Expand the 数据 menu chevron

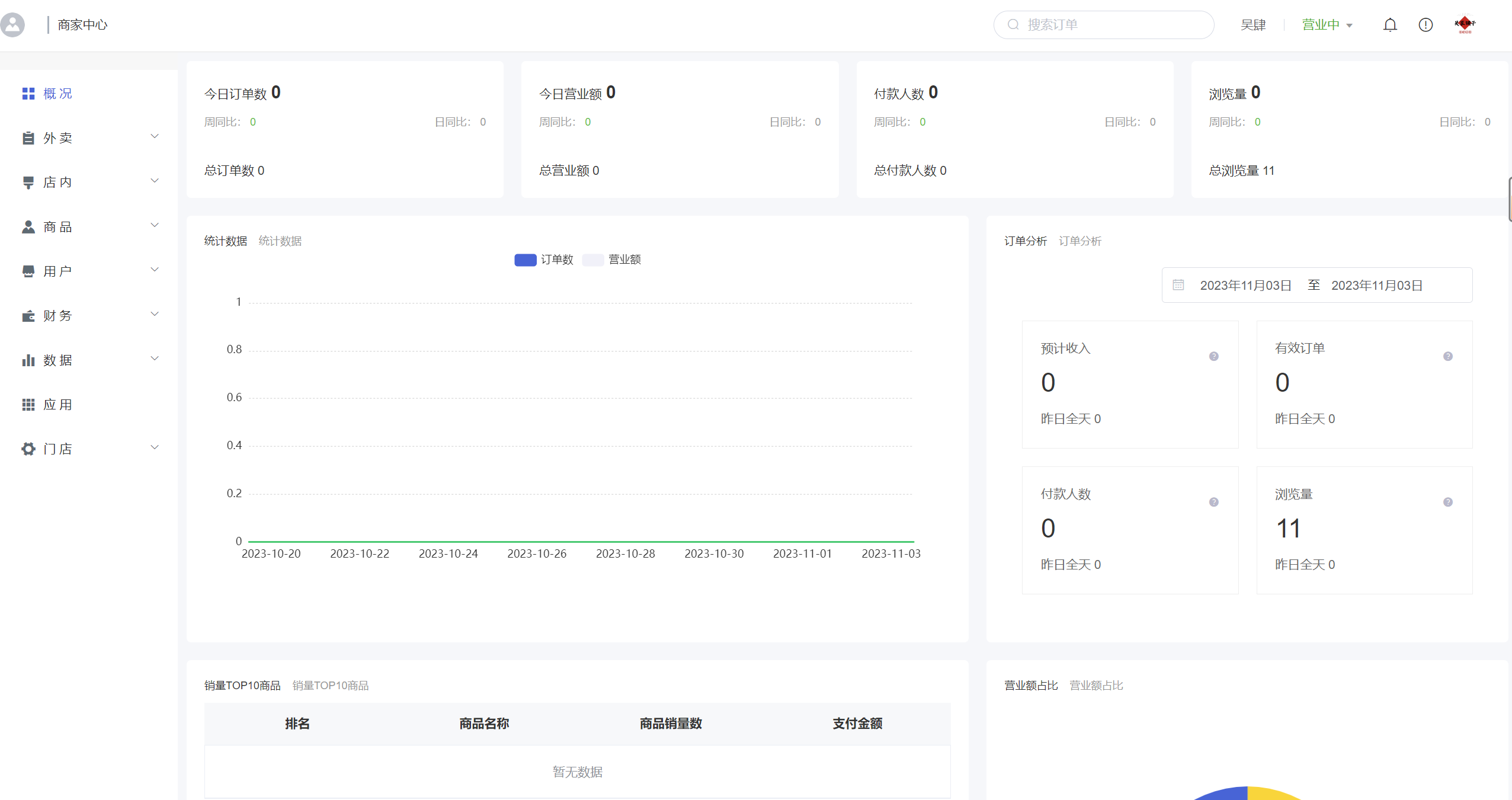155,359
